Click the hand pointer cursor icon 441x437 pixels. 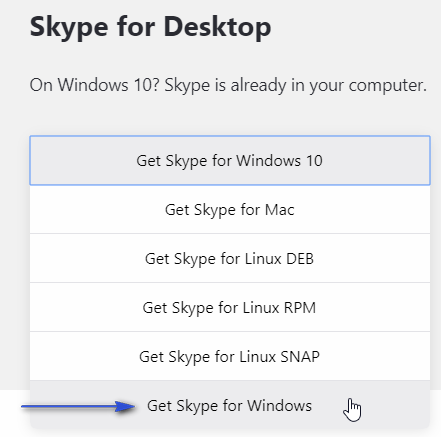click(352, 410)
